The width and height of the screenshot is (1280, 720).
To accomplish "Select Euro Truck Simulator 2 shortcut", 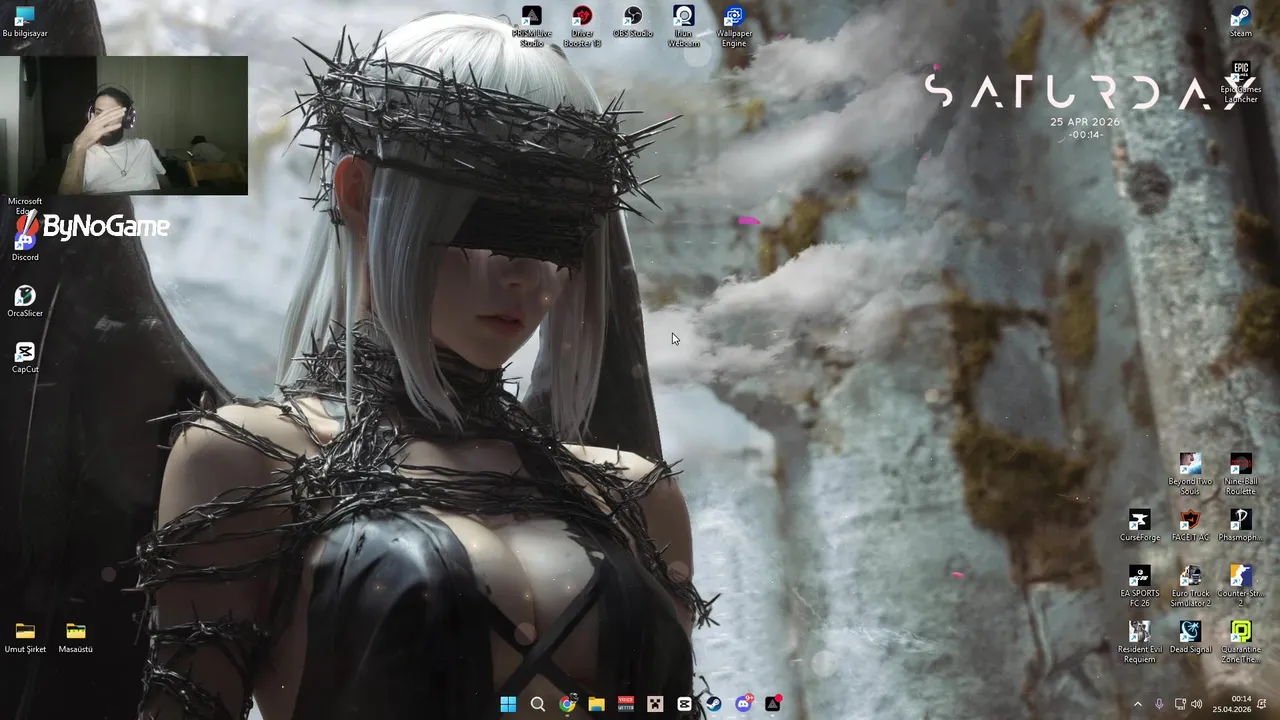I will tap(1190, 587).
